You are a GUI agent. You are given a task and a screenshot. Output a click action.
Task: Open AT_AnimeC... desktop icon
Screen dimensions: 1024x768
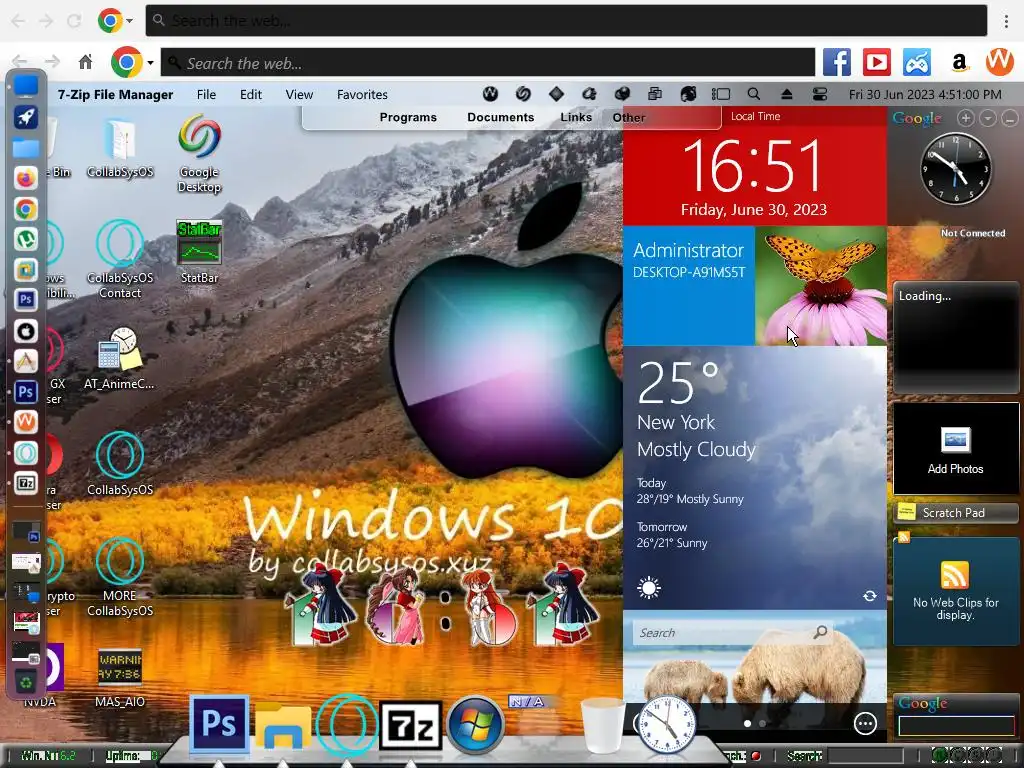pos(120,359)
